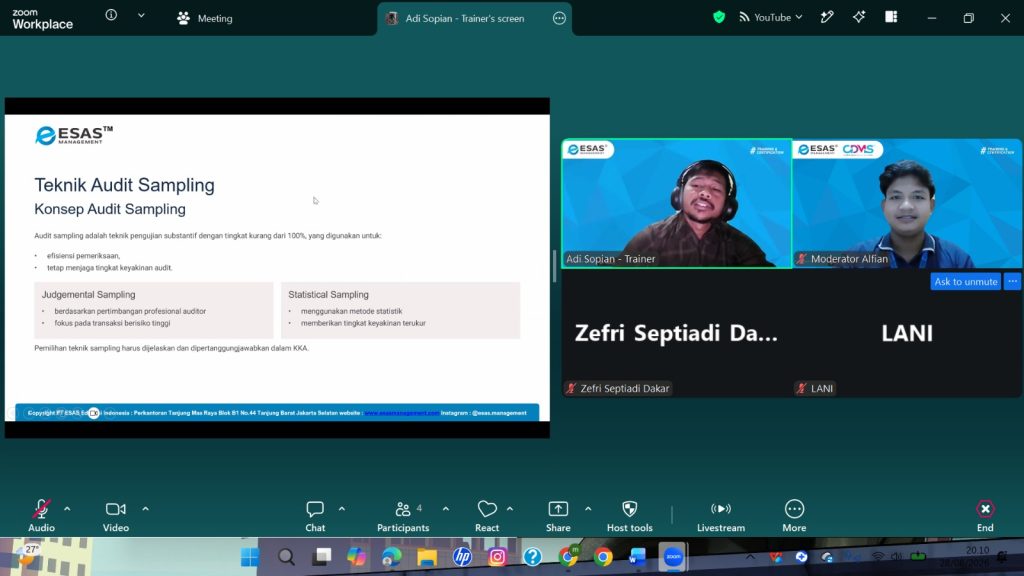Screen dimensions: 1024x576
Task: Check the green encryption shield status
Action: [719, 18]
